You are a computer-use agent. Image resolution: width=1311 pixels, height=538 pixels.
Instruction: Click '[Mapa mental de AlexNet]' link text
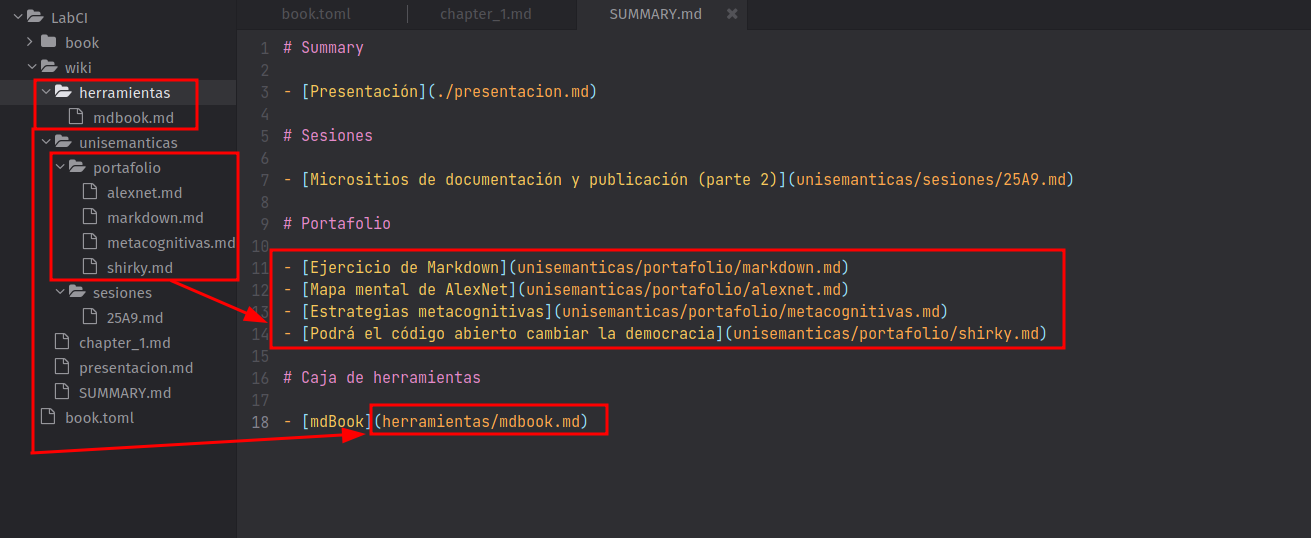(409, 289)
